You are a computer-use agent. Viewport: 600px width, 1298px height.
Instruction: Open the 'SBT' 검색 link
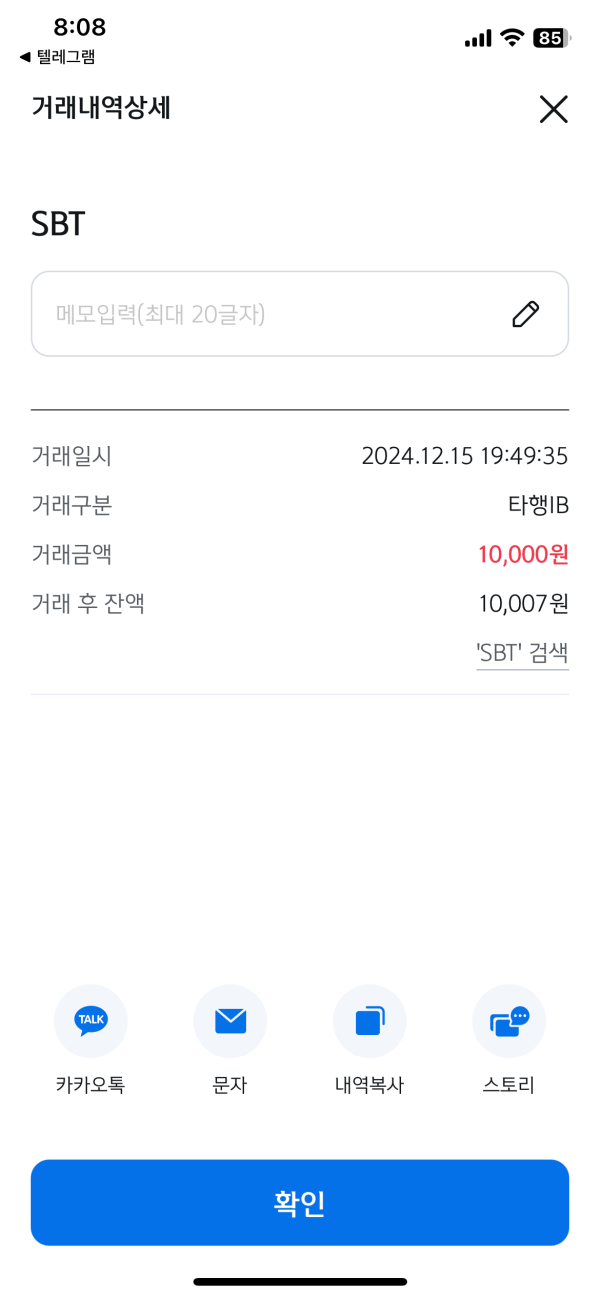click(x=522, y=654)
